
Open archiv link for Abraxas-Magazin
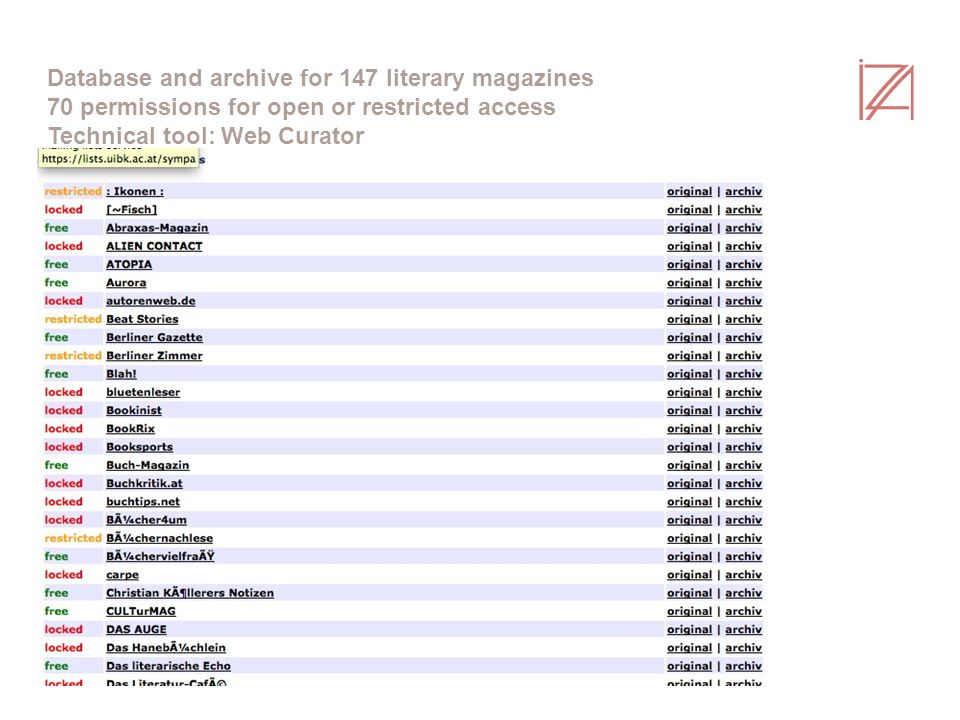(x=743, y=228)
